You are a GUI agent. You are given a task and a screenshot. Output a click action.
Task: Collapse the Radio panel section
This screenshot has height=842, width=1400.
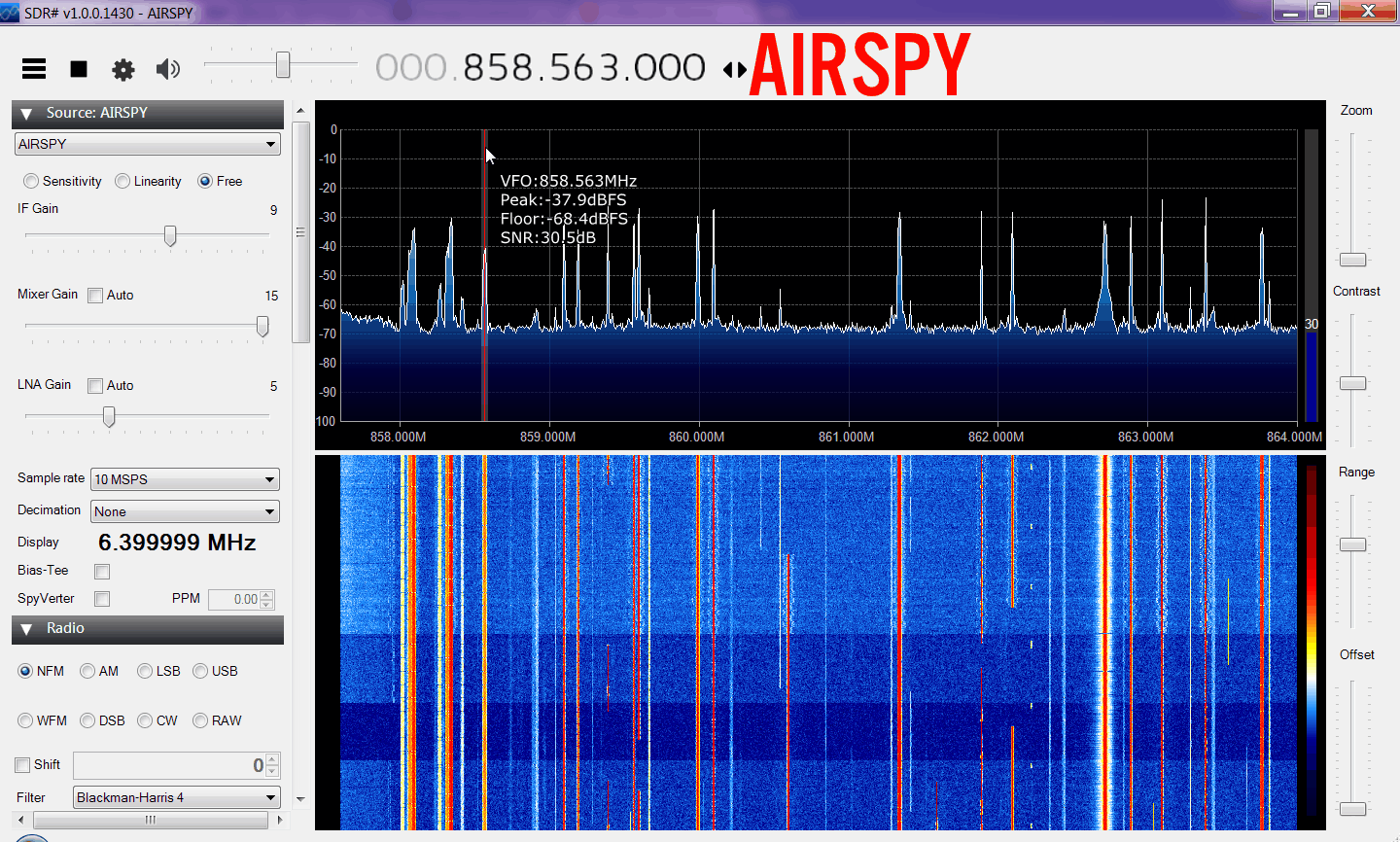point(27,629)
